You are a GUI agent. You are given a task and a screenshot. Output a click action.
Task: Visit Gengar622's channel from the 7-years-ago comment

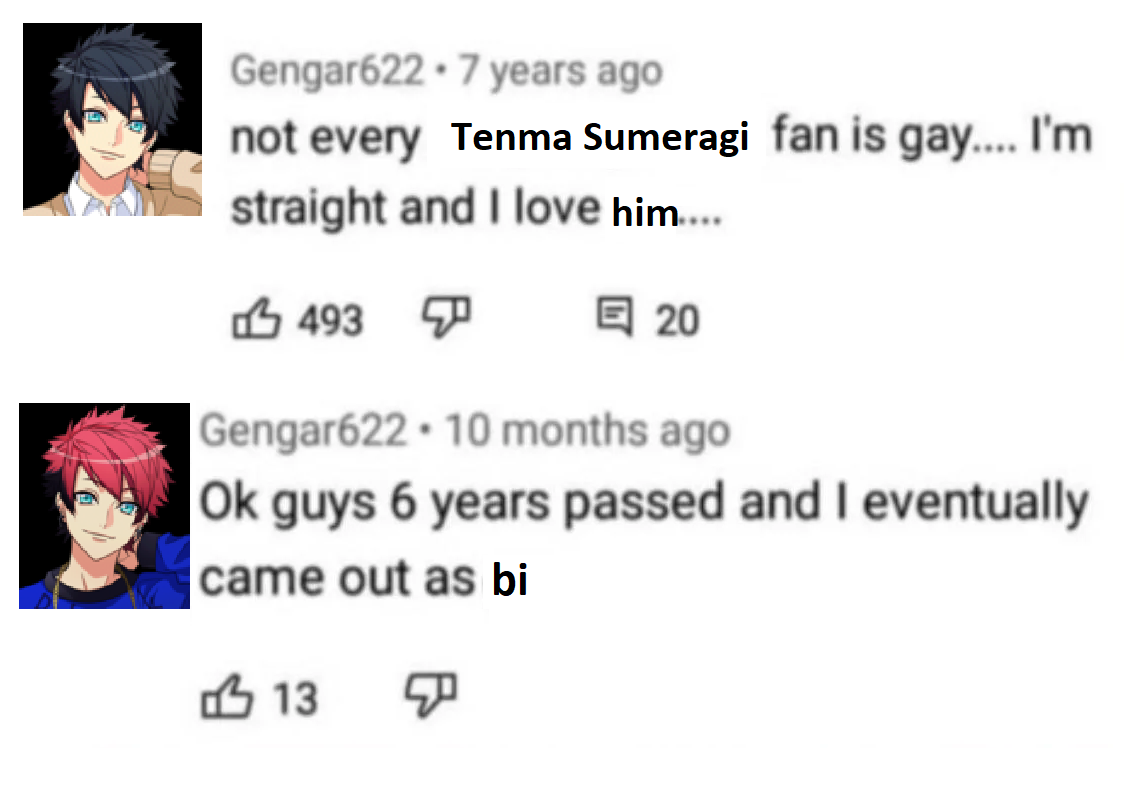point(327,71)
